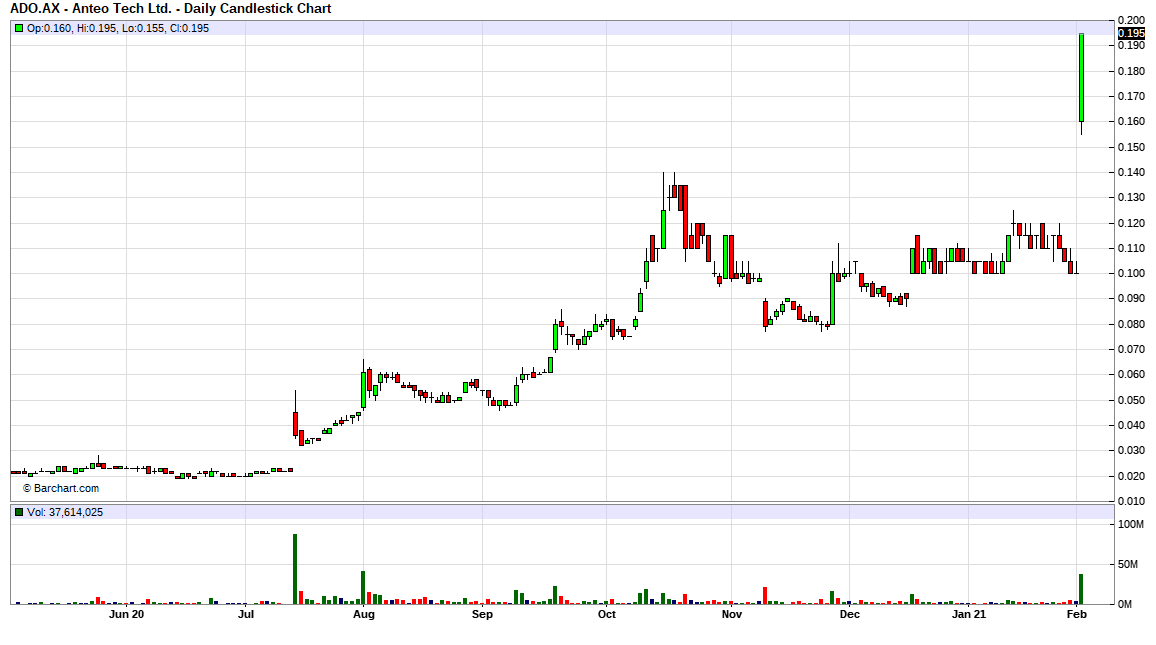Click the 0.060 price axis label
The image size is (1156, 645).
pyautogui.click(x=1132, y=374)
